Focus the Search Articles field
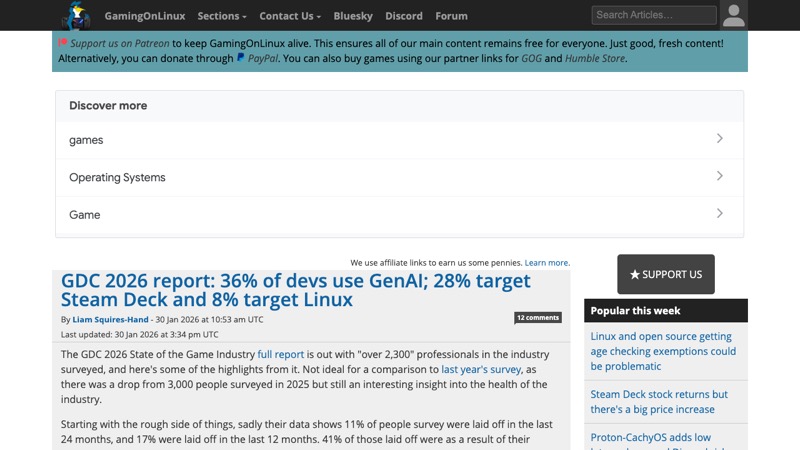The height and width of the screenshot is (450, 800). pyautogui.click(x=654, y=15)
